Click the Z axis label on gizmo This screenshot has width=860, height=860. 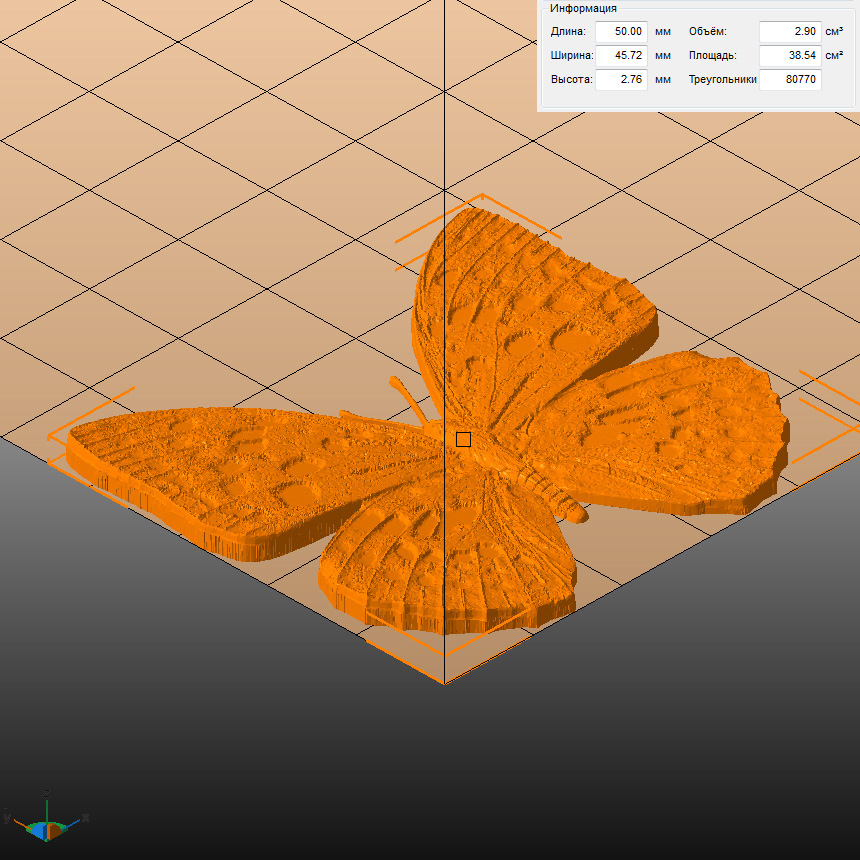pyautogui.click(x=46, y=792)
